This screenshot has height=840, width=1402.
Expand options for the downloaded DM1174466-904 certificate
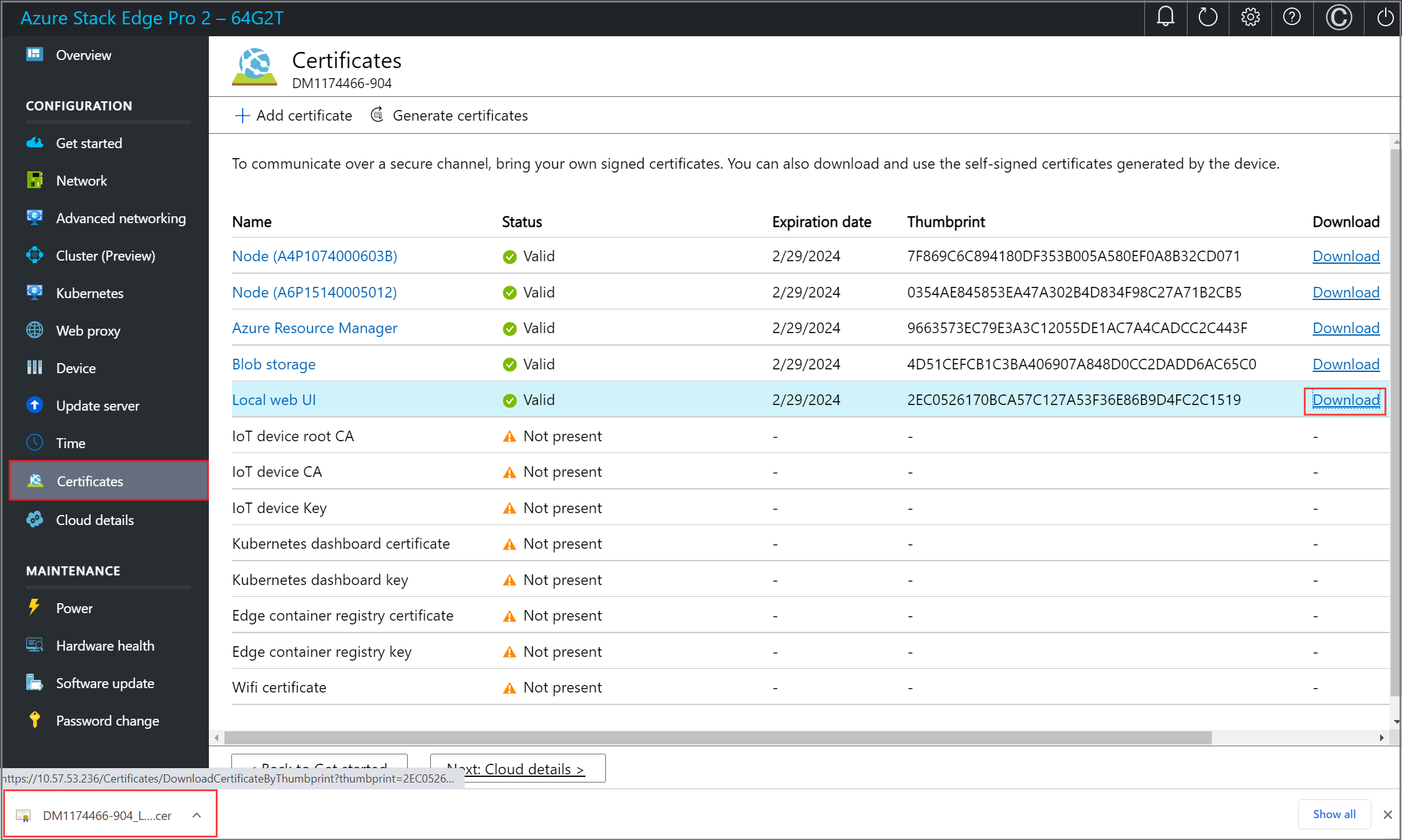(196, 814)
